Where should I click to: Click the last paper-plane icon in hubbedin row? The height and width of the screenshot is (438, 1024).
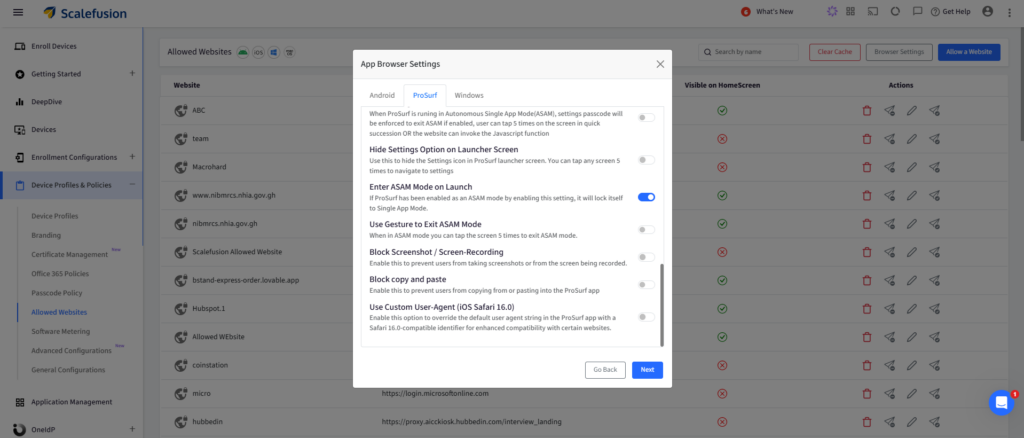click(x=935, y=422)
